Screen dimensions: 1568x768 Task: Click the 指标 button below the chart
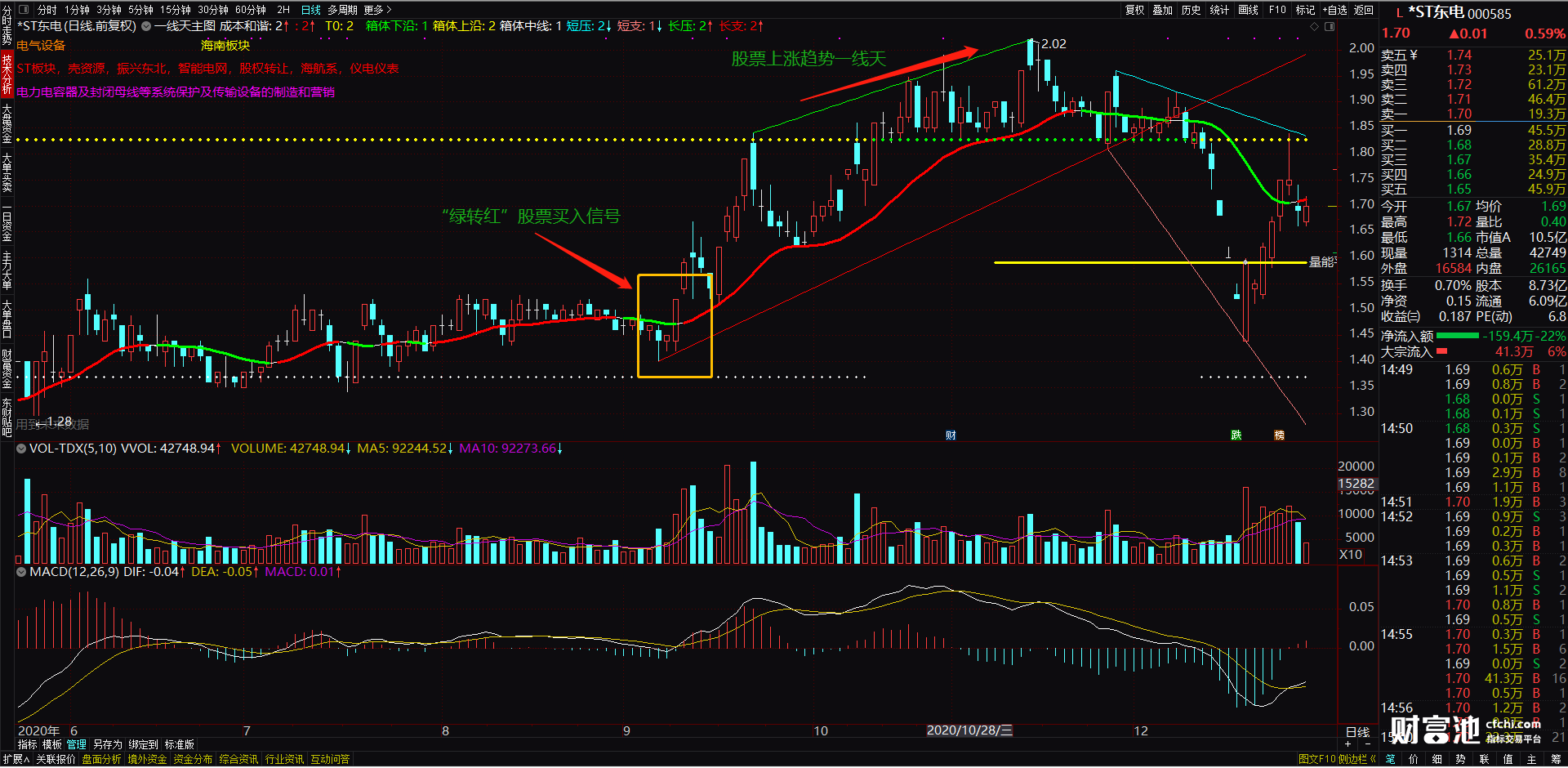[x=28, y=744]
